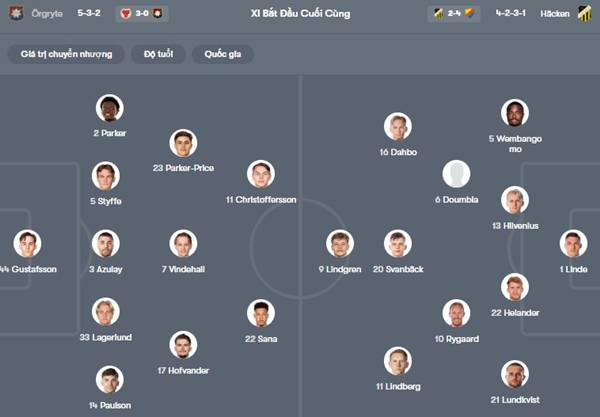Select player 2 Parker's avatar
The width and height of the screenshot is (600, 417).
point(110,108)
